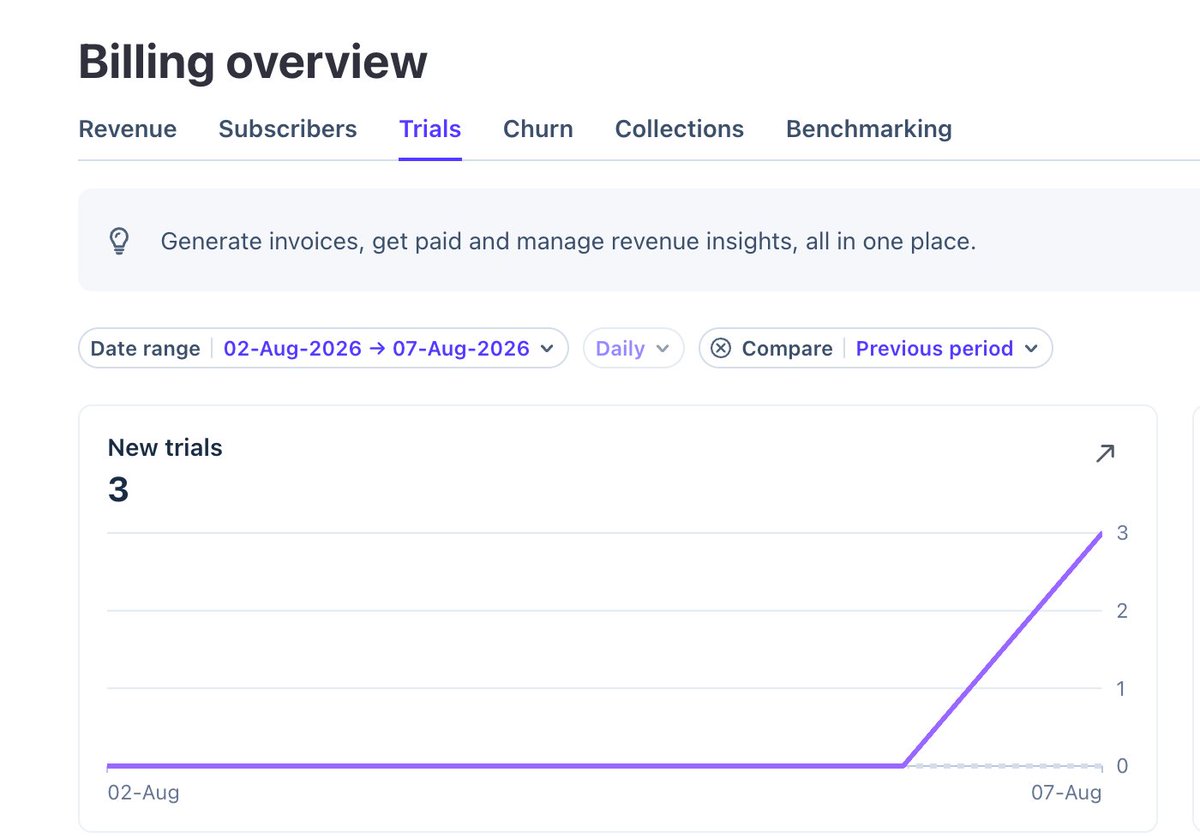Go to the Collections tab
The width and height of the screenshot is (1200, 838).
(679, 129)
